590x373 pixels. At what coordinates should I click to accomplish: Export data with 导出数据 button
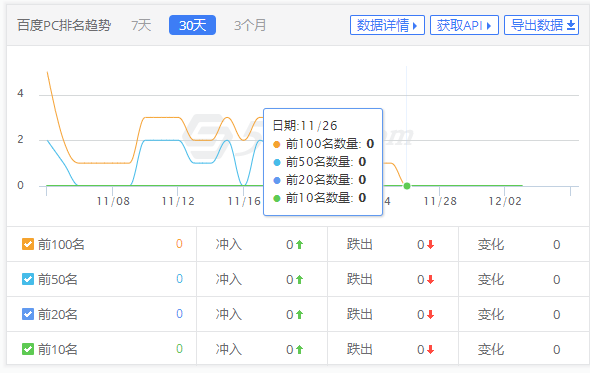point(541,25)
